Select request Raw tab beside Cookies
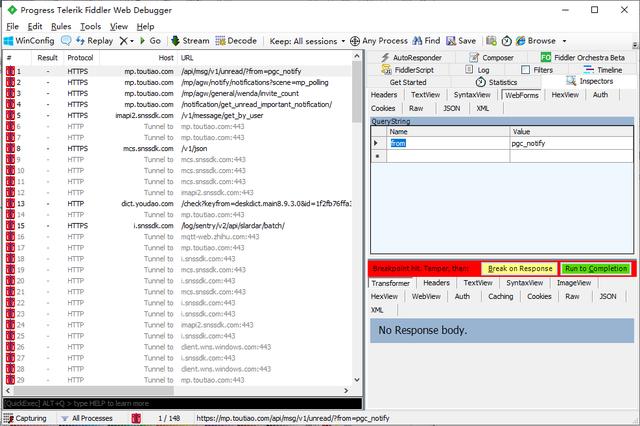640x426 pixels. [416, 108]
